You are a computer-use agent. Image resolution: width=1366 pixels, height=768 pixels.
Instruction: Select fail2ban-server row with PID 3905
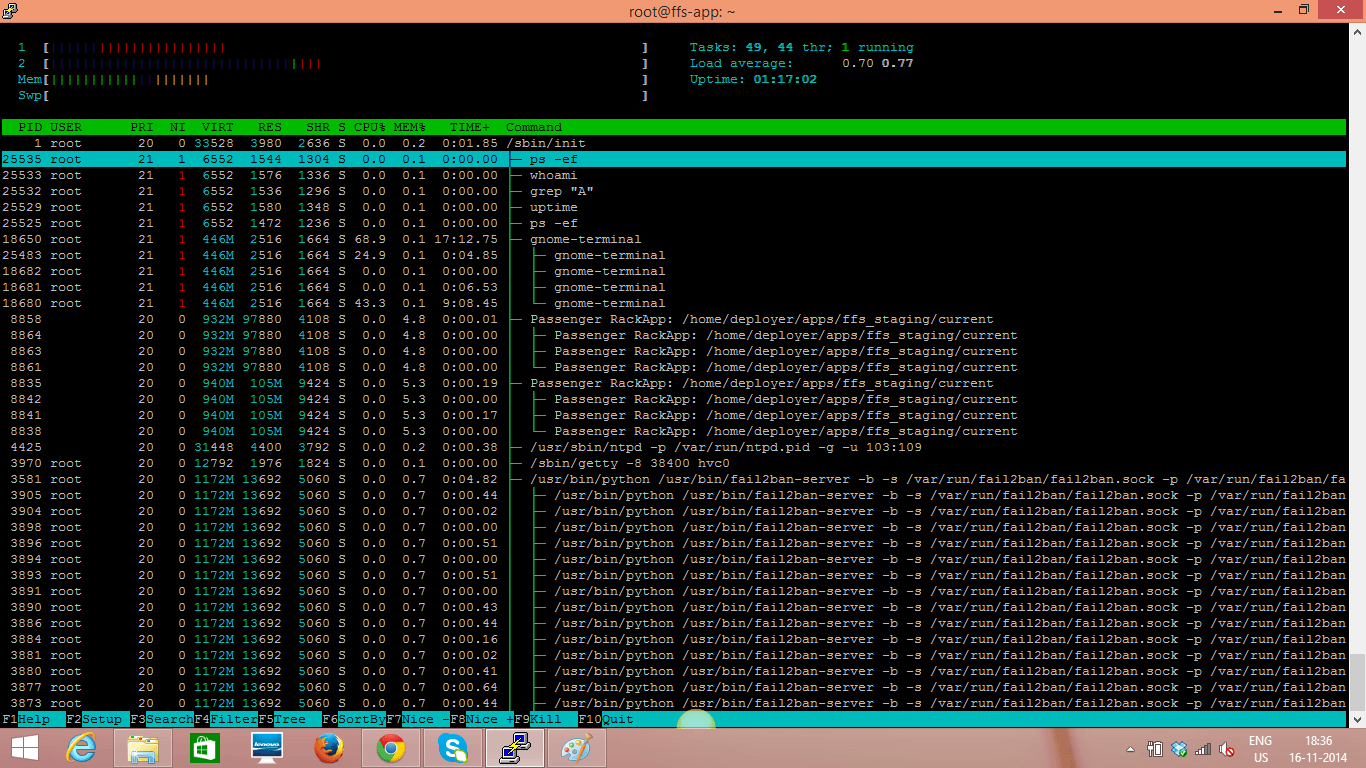click(x=674, y=495)
